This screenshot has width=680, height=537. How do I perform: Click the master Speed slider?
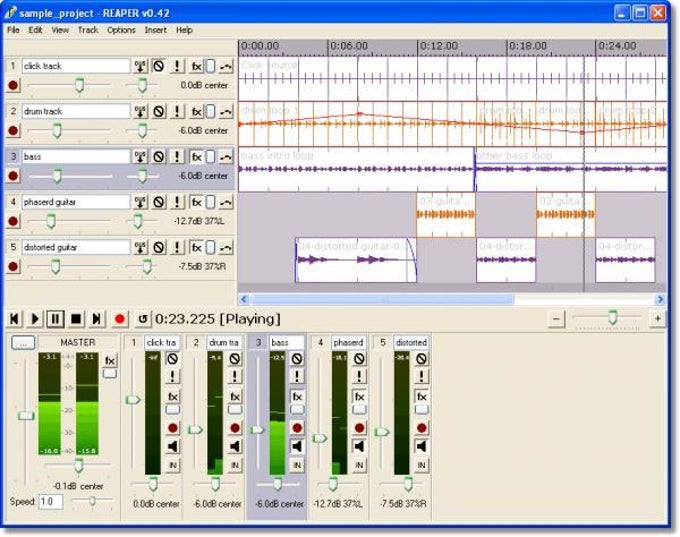tap(92, 501)
